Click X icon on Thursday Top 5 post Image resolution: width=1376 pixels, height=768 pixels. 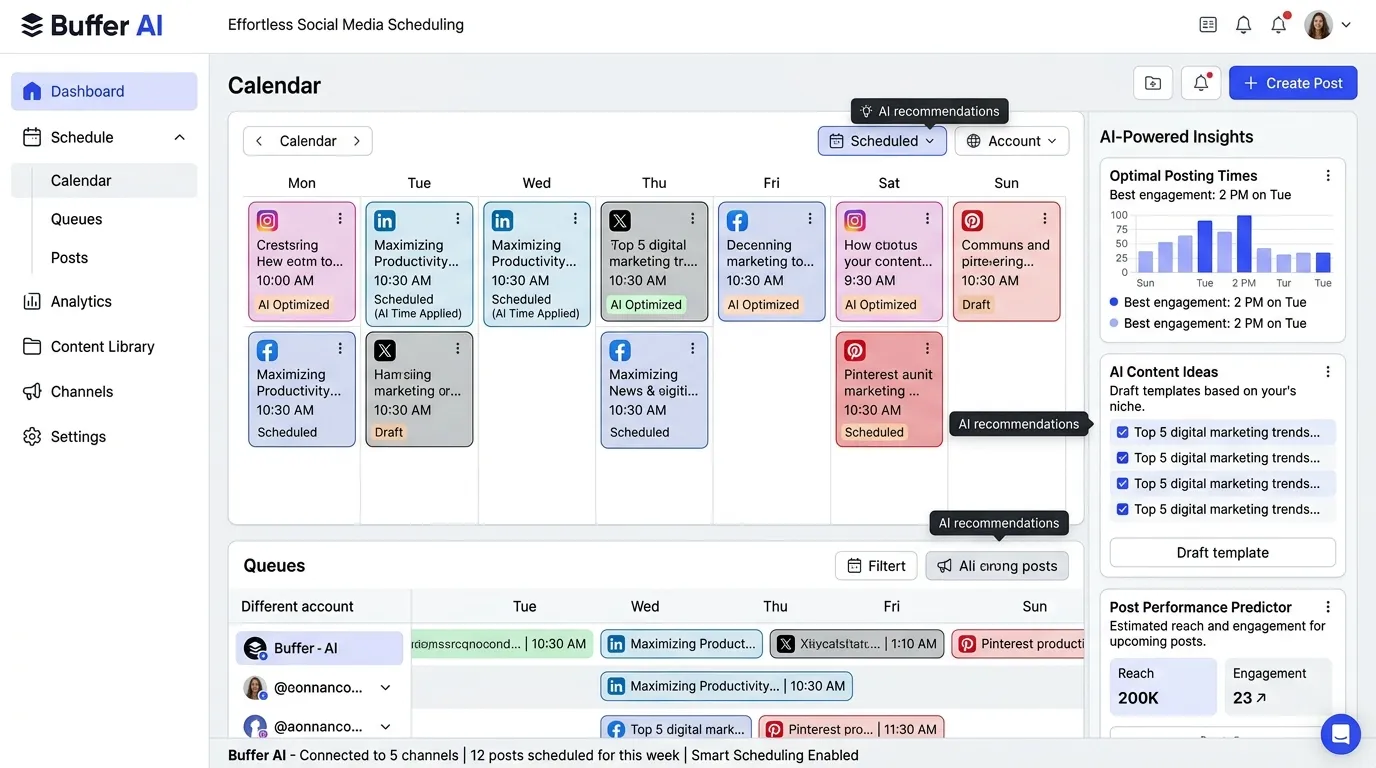click(x=620, y=221)
